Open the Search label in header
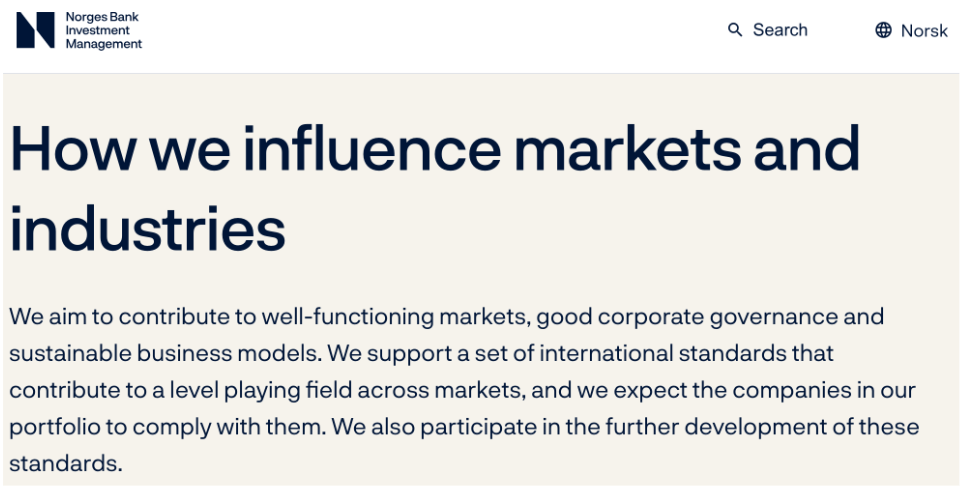The height and width of the screenshot is (487, 963). (x=780, y=30)
